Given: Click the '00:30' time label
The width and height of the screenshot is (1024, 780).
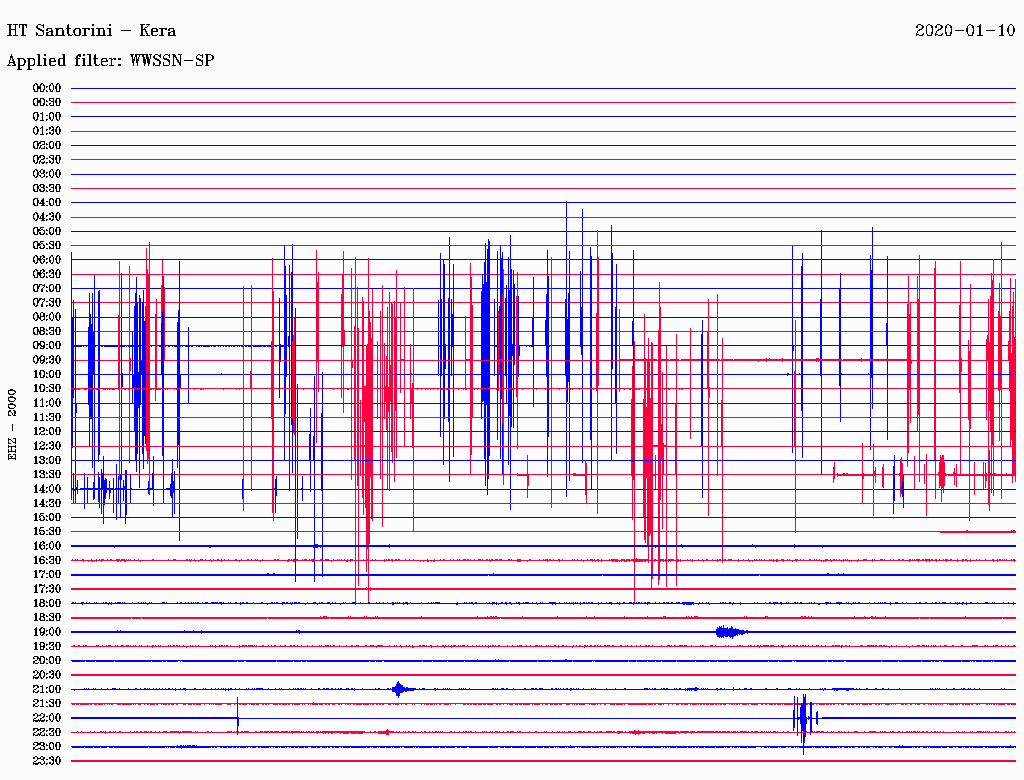Looking at the screenshot, I should click(x=47, y=102).
